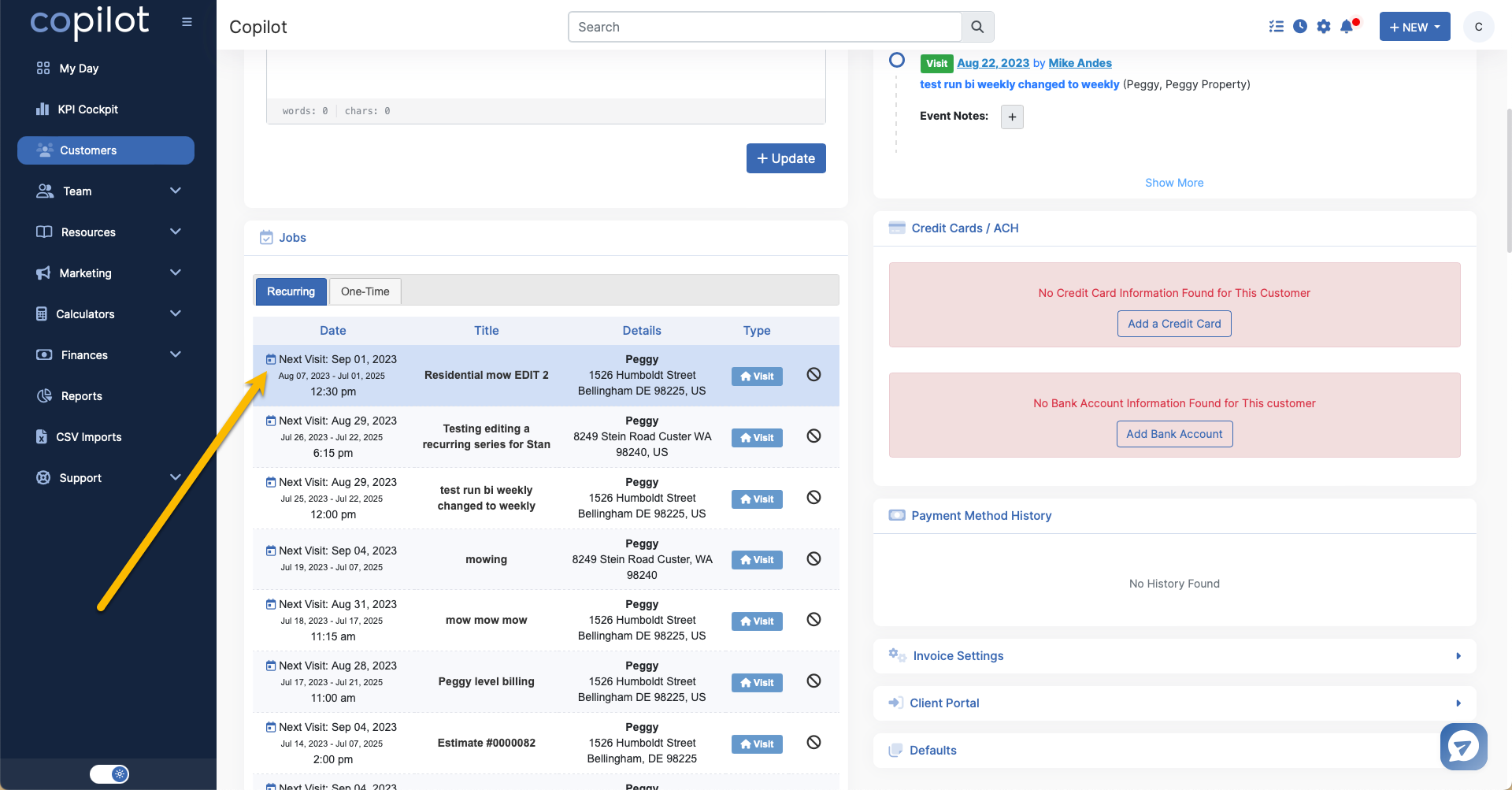Select the 'Estimate #0000082' job title

(x=487, y=743)
